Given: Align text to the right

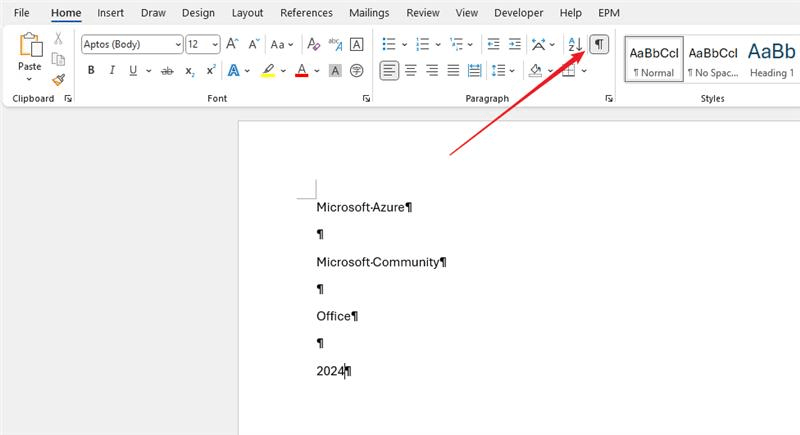Looking at the screenshot, I should coord(432,70).
